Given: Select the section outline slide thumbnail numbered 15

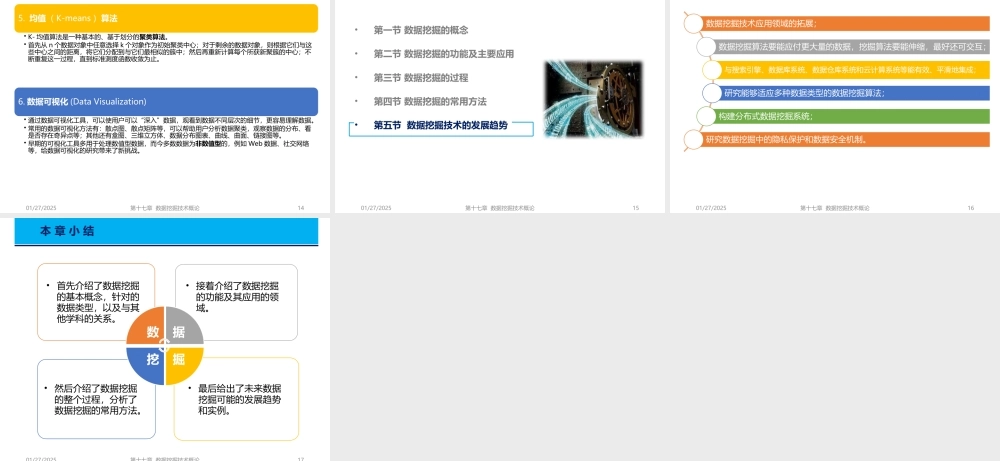Looking at the screenshot, I should tap(500, 106).
